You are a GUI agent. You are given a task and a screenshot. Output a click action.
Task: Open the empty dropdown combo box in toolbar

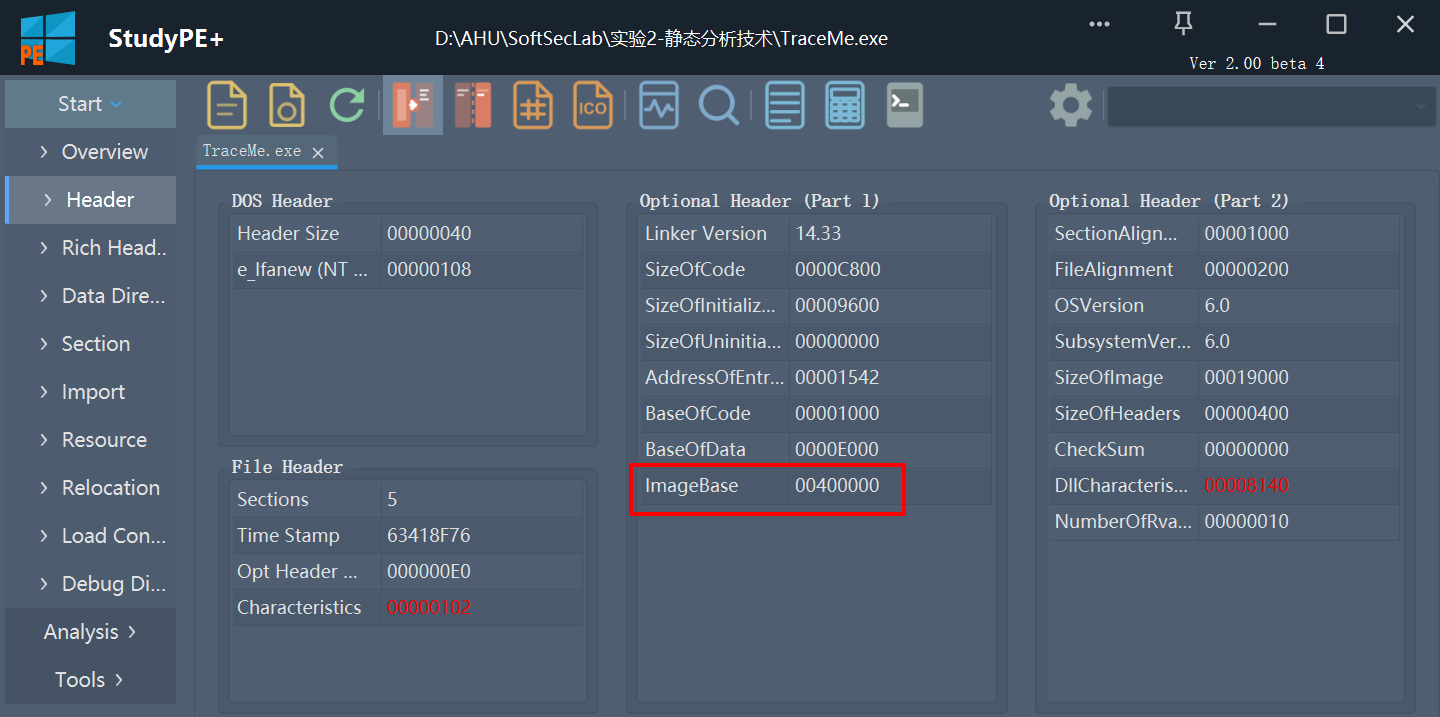coord(1272,106)
